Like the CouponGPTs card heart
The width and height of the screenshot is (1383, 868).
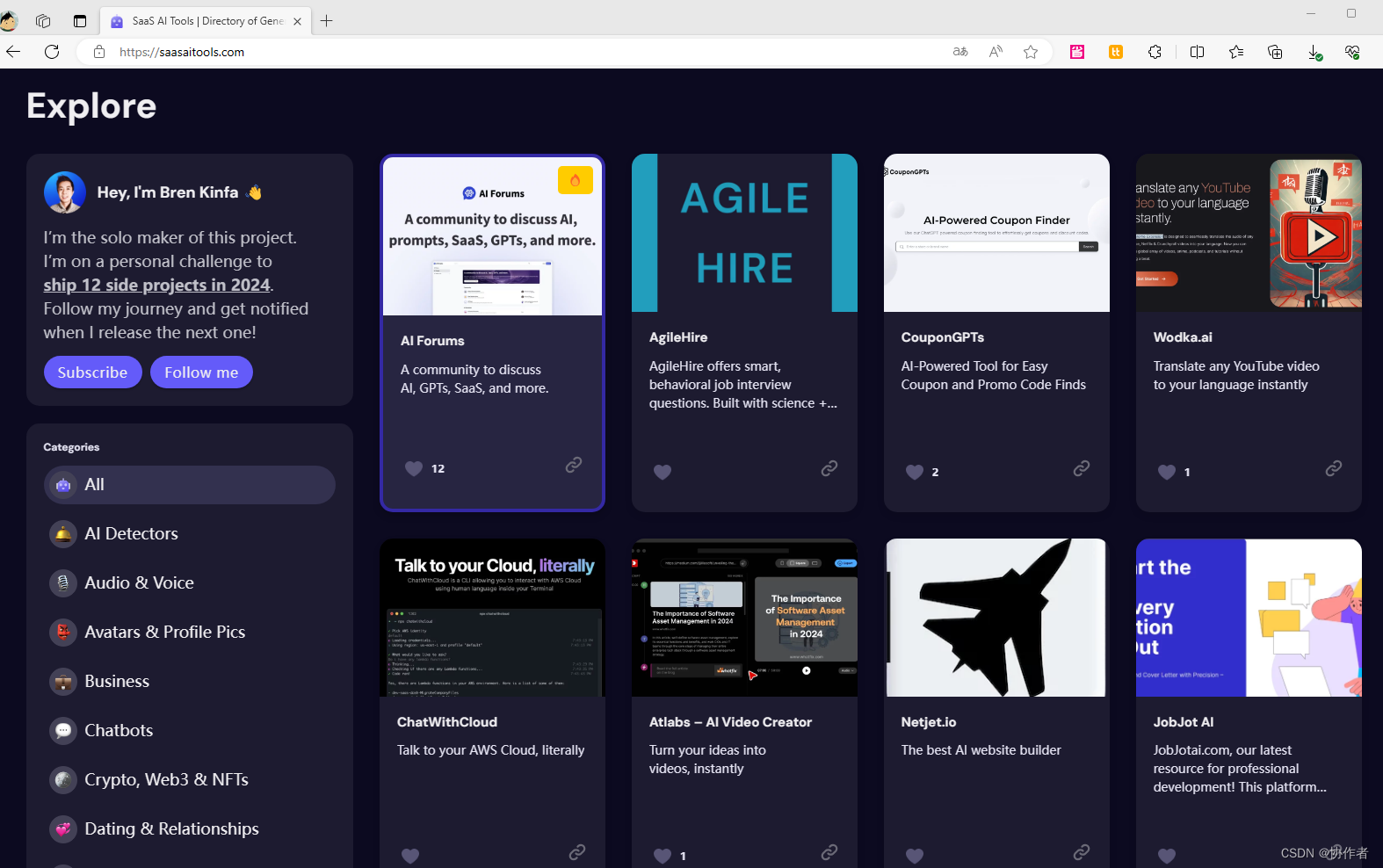tap(915, 472)
